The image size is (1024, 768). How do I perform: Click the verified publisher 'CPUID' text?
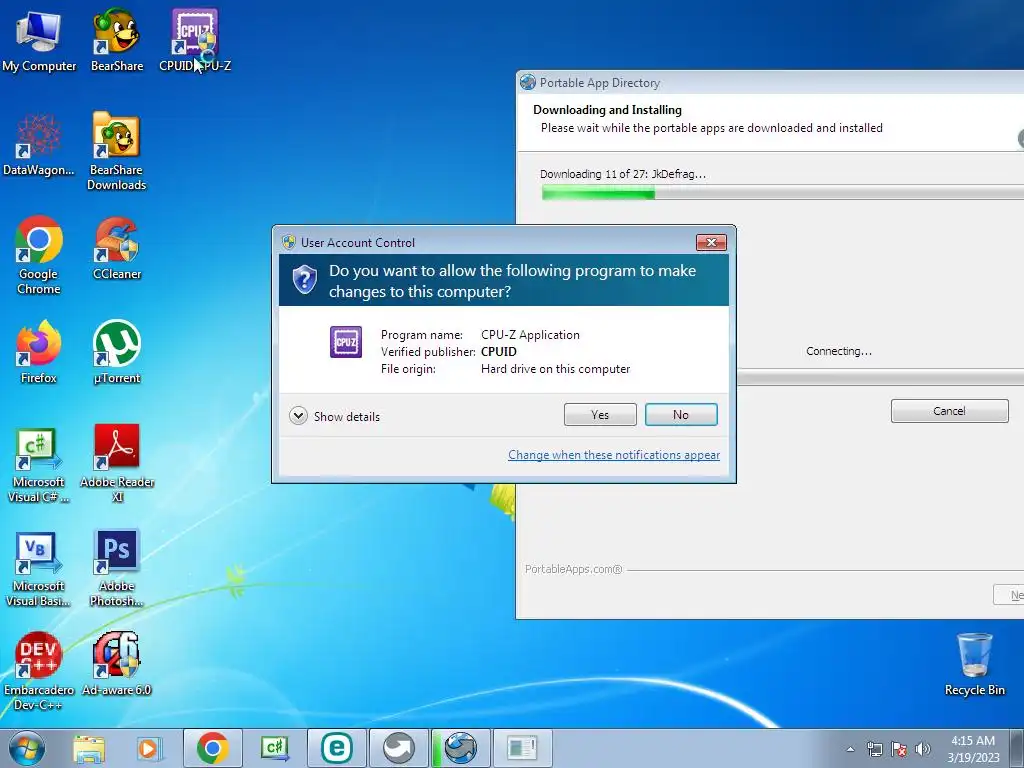(x=499, y=351)
